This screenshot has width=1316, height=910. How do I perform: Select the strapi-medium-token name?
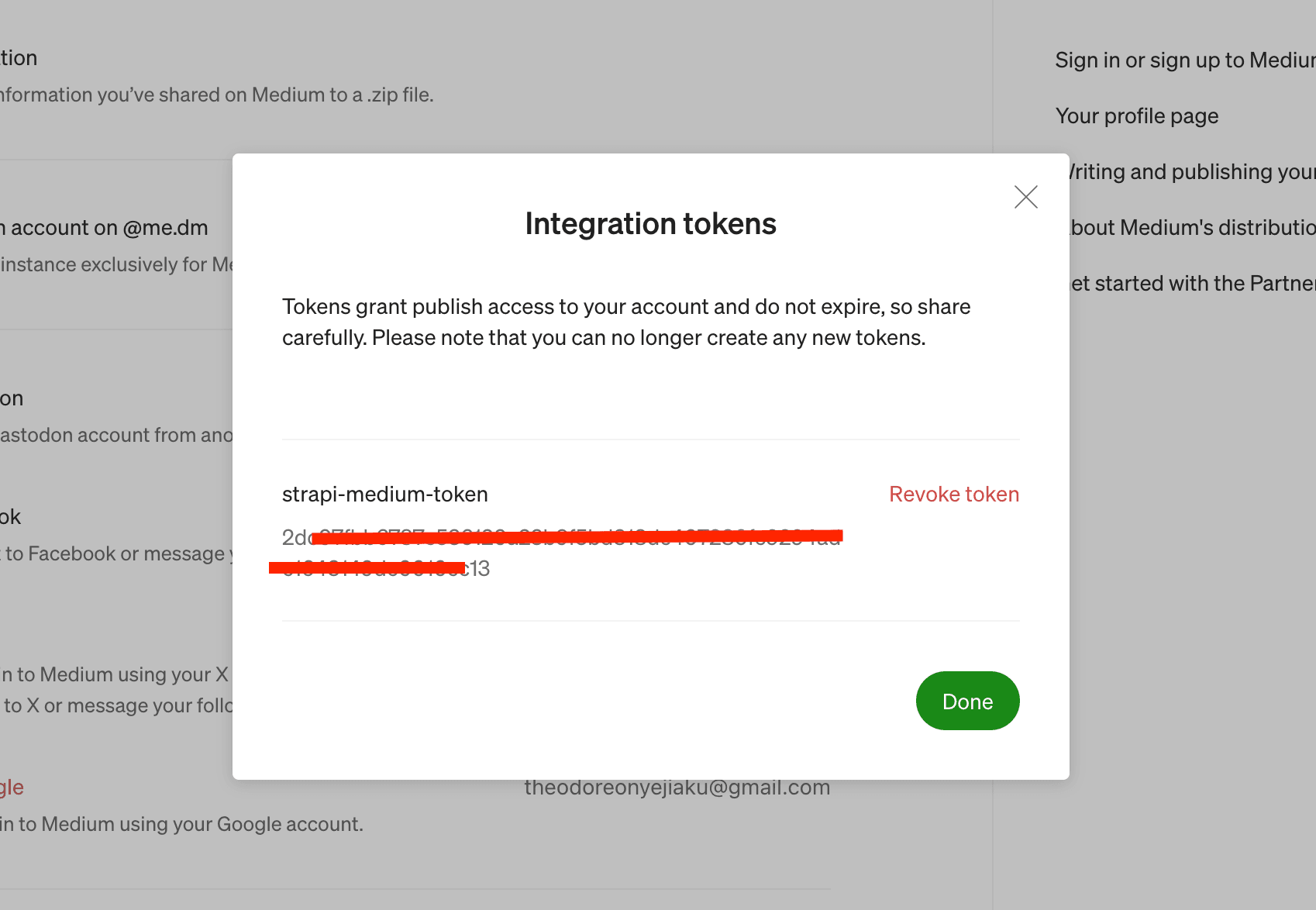[x=385, y=494]
